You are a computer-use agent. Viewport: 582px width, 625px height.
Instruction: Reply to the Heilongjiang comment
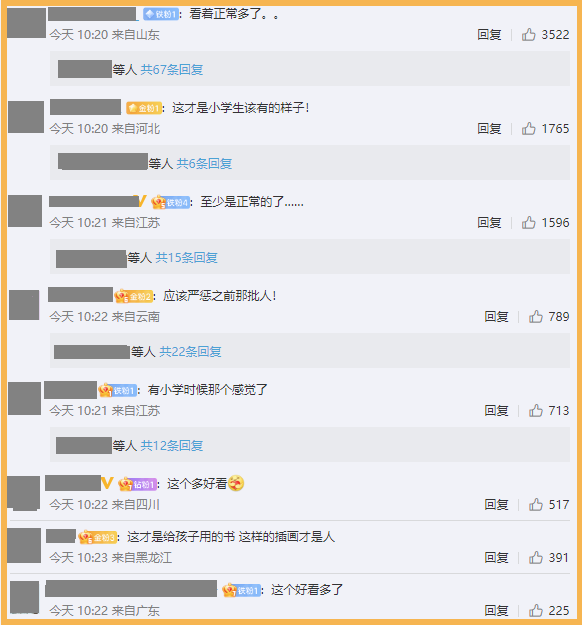click(496, 557)
